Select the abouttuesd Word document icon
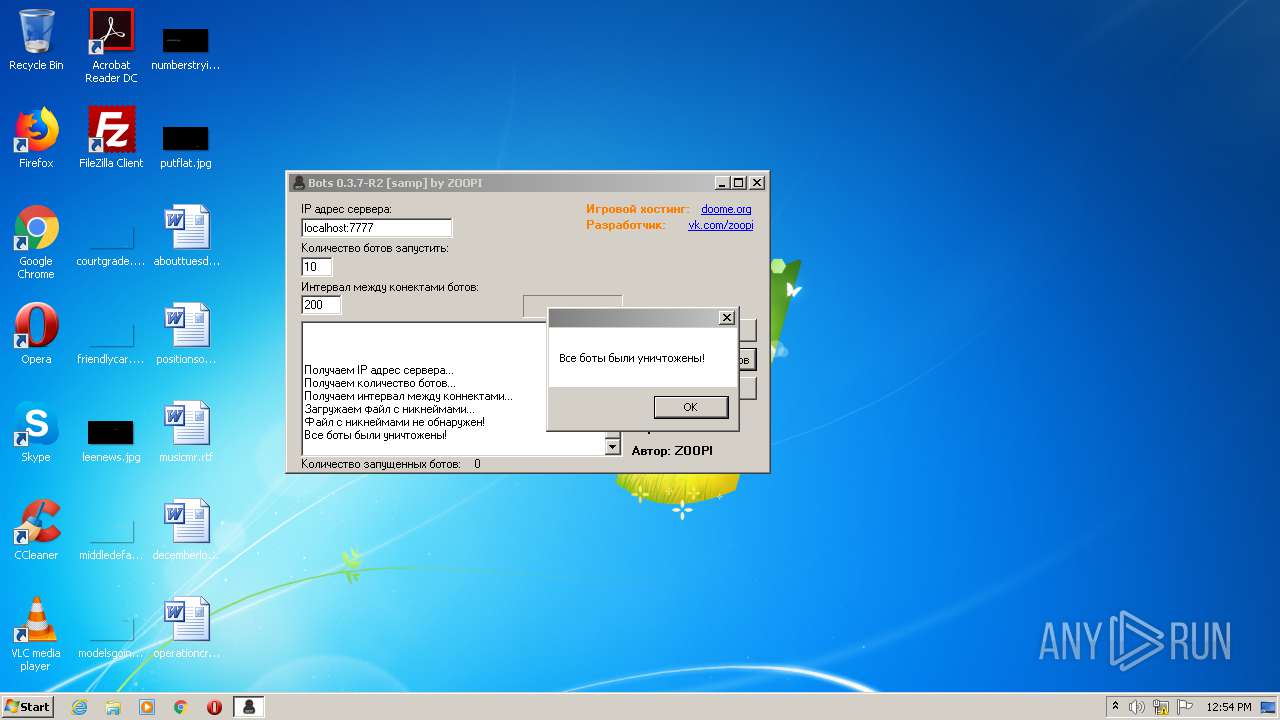Viewport: 1280px width, 720px height. tap(186, 236)
